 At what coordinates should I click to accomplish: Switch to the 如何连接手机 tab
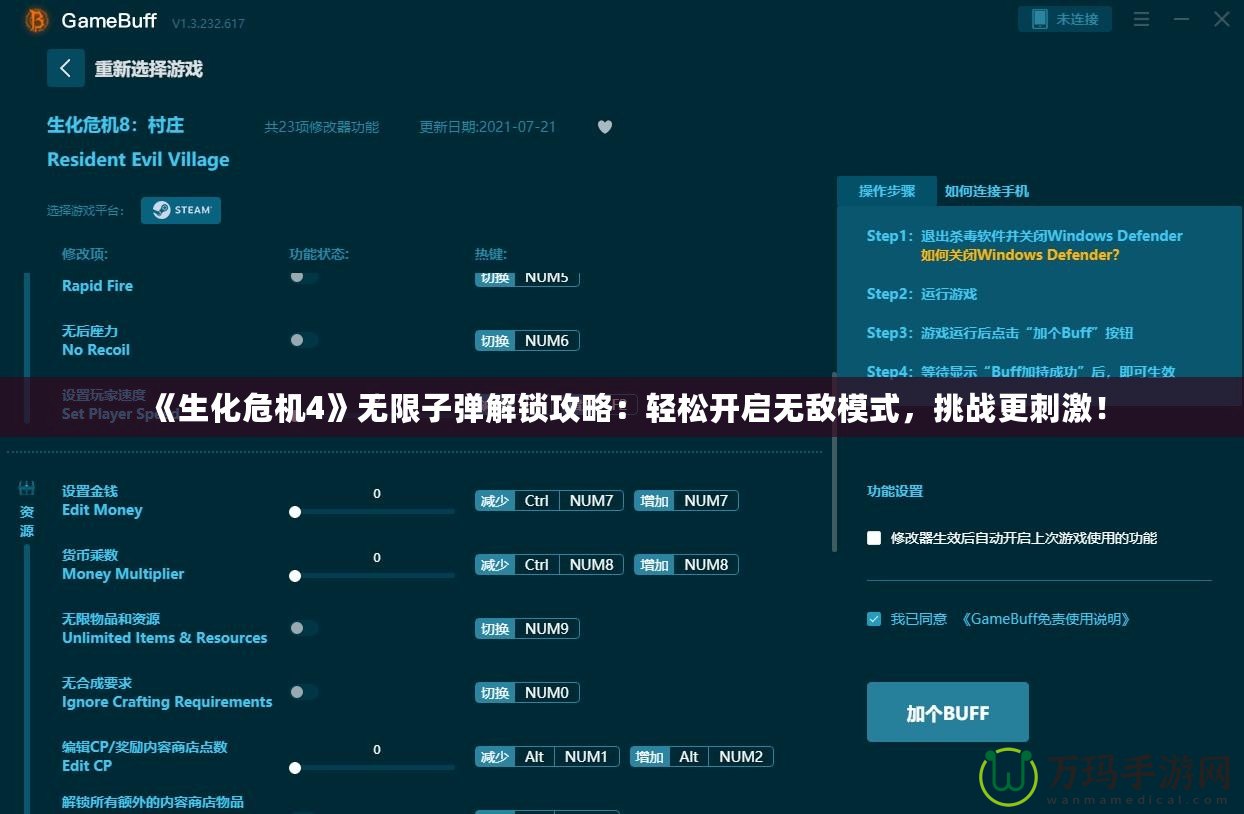tap(987, 191)
